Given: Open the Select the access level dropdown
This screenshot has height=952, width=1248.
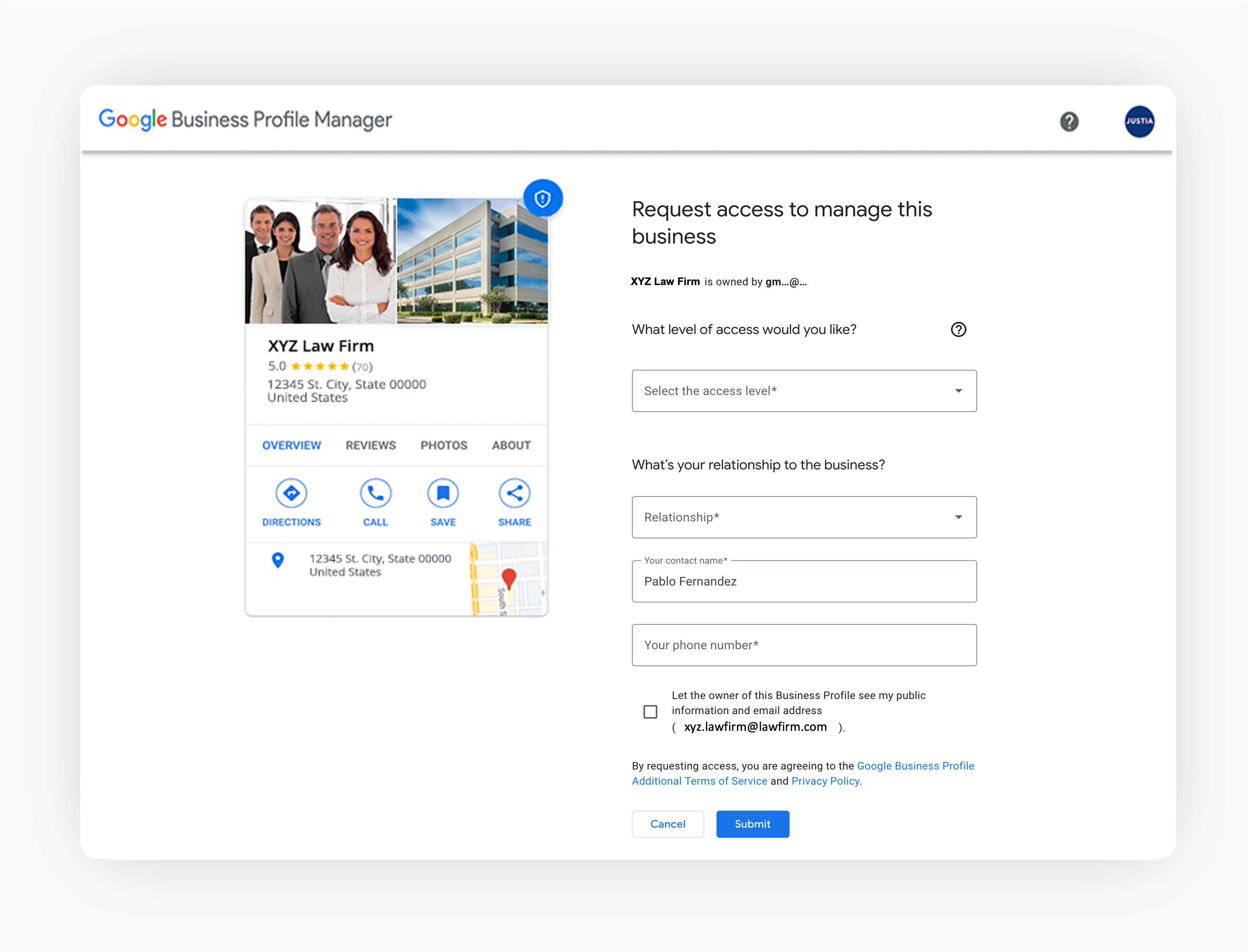Looking at the screenshot, I should (x=803, y=391).
